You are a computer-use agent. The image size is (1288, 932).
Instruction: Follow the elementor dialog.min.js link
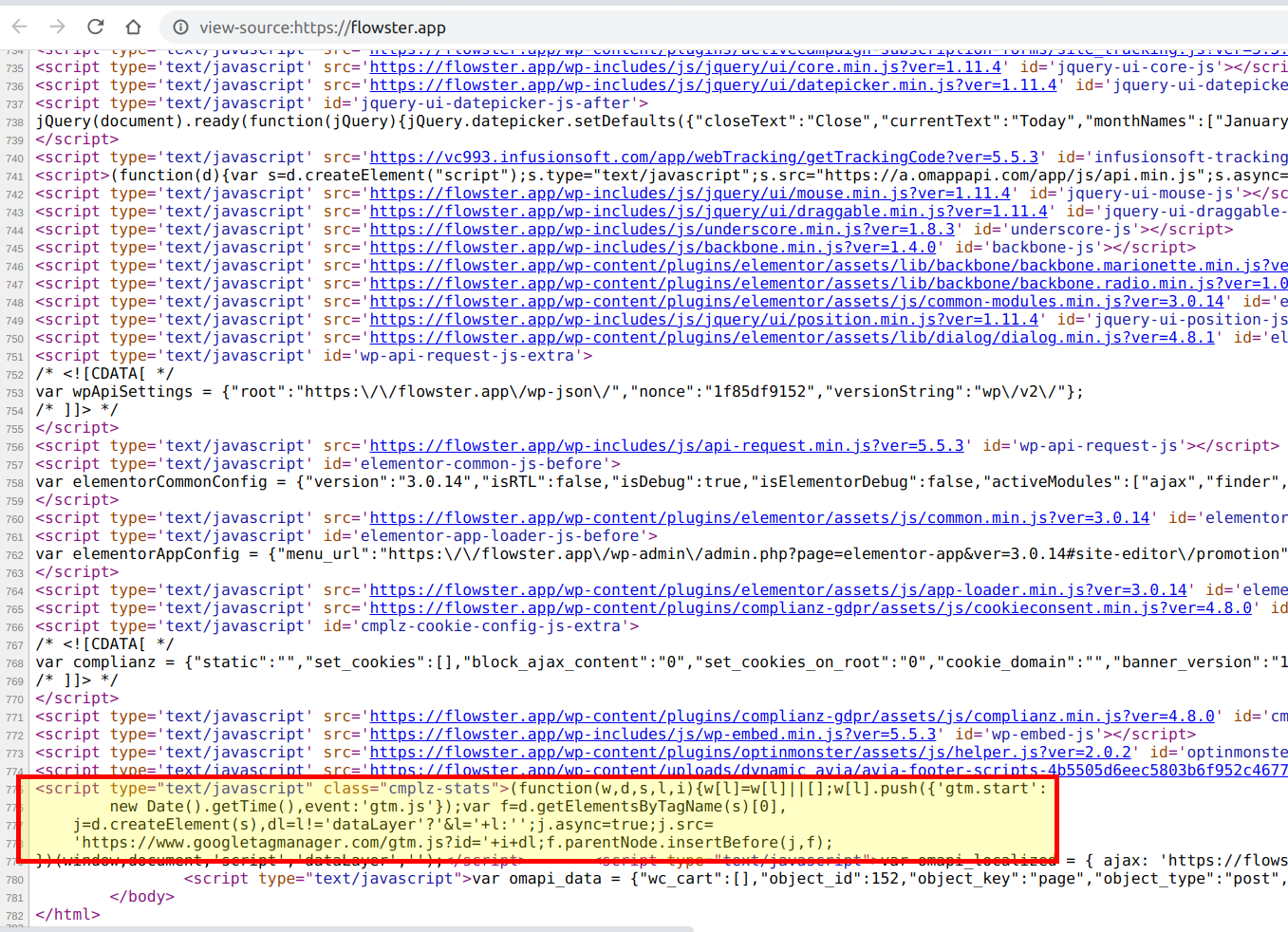tap(793, 338)
